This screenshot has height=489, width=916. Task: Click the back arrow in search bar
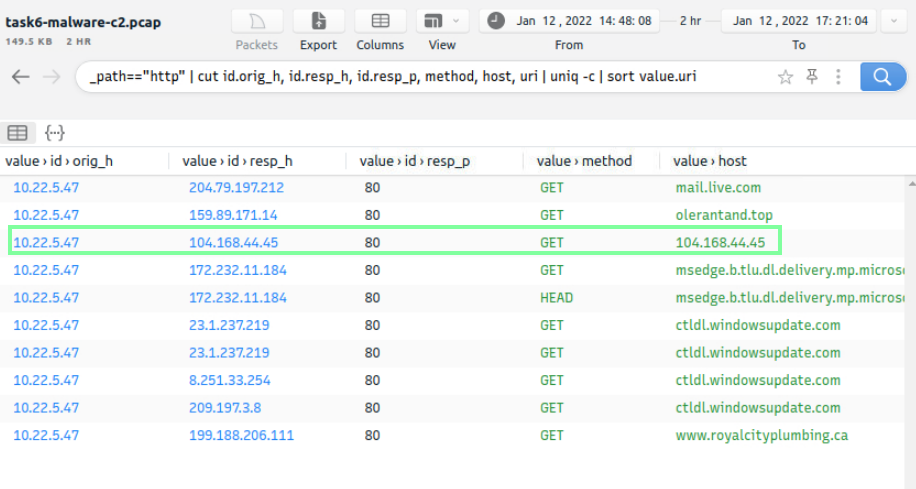click(x=21, y=77)
